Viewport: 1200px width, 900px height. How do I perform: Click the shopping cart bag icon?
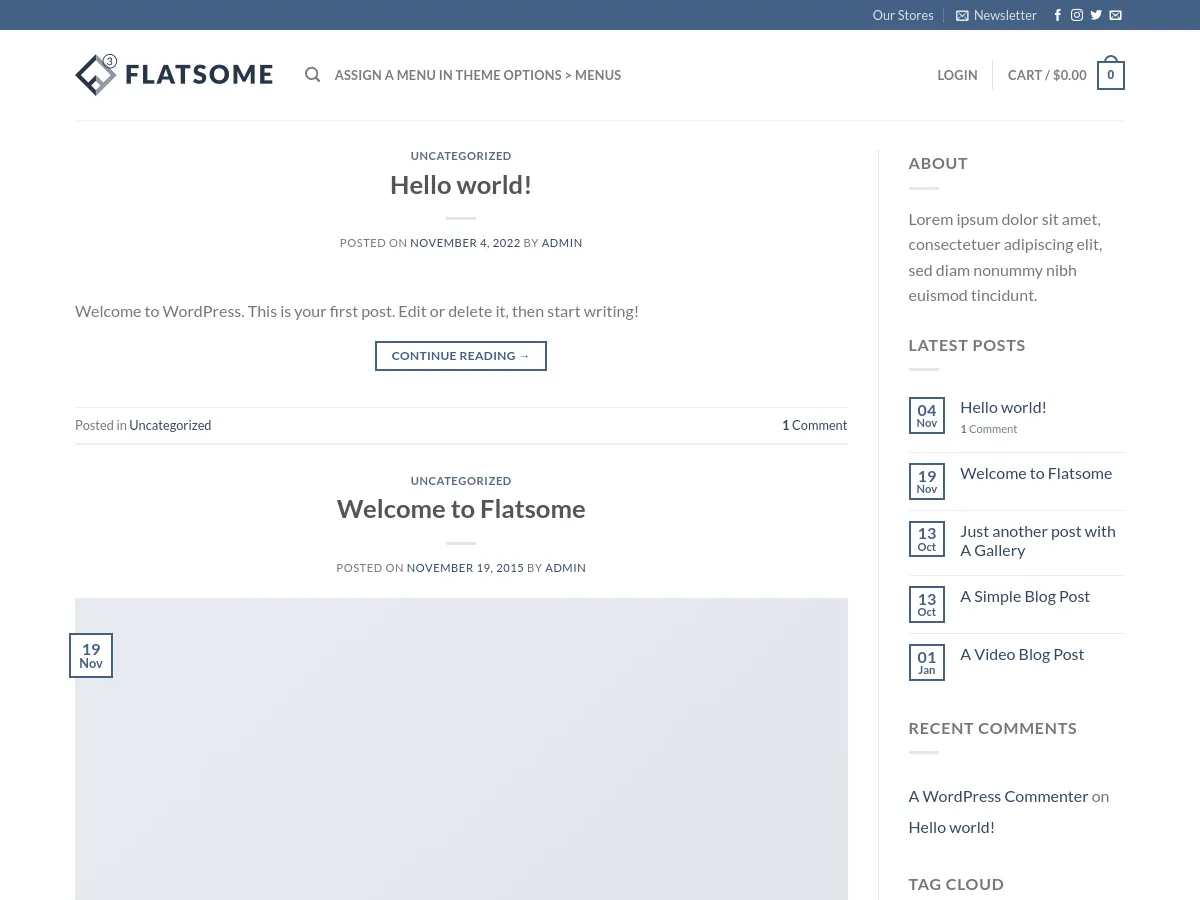(x=1110, y=75)
